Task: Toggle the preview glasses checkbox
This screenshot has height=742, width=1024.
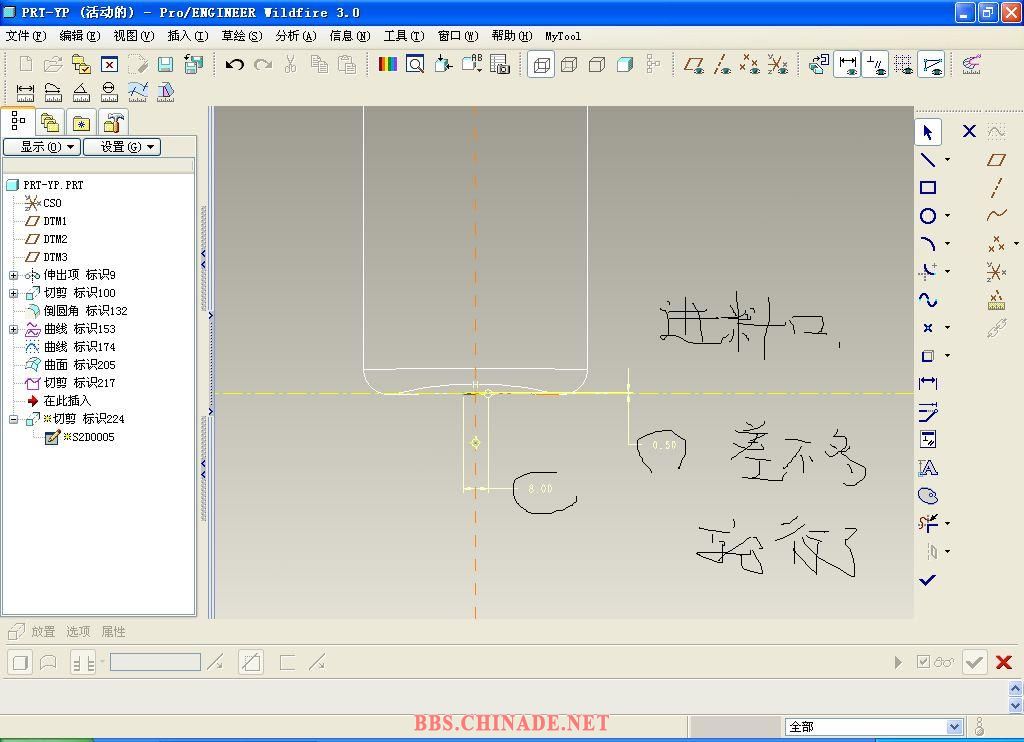Action: coord(935,662)
